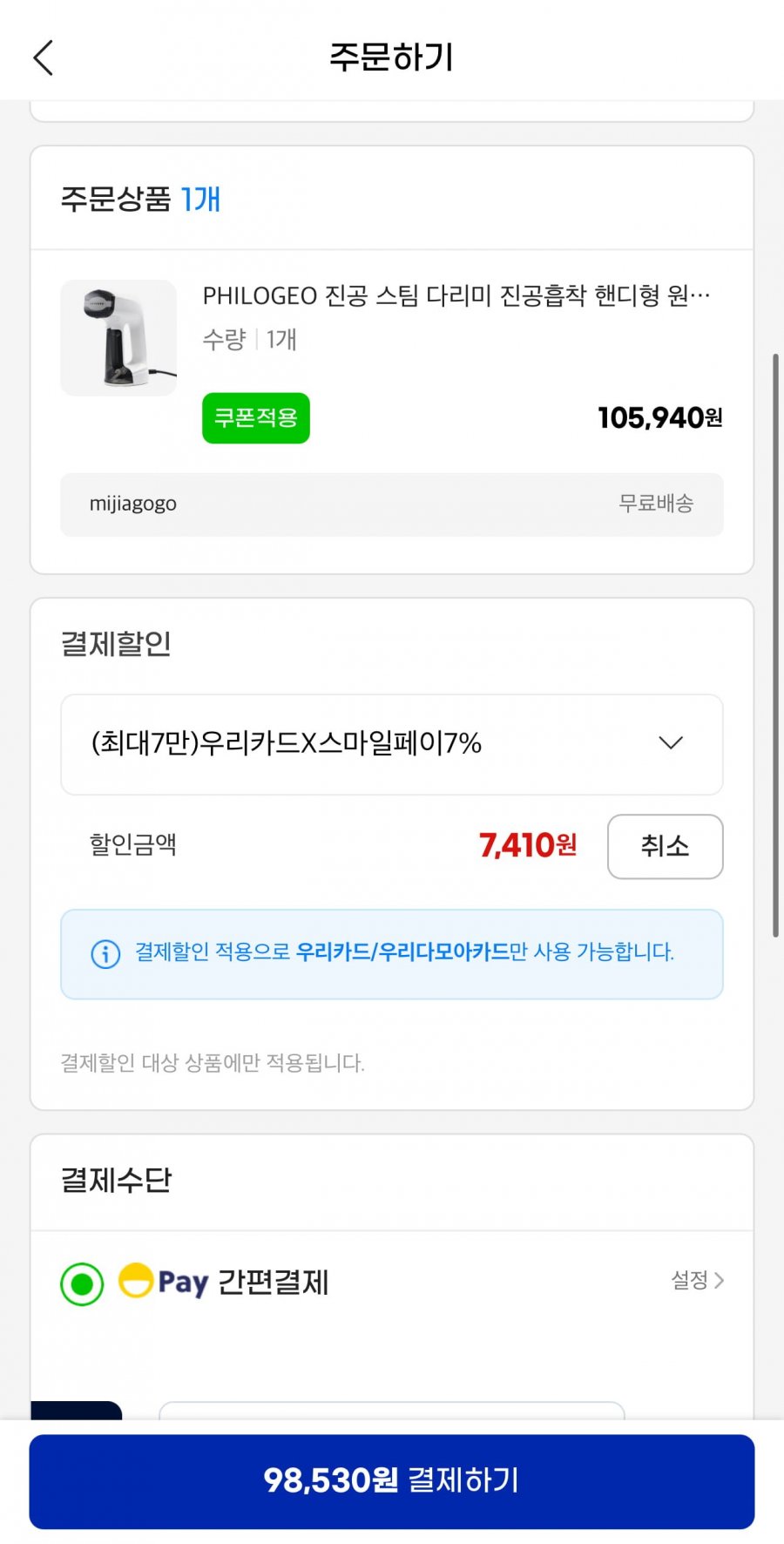Go back using the left arrow icon

tap(44, 58)
